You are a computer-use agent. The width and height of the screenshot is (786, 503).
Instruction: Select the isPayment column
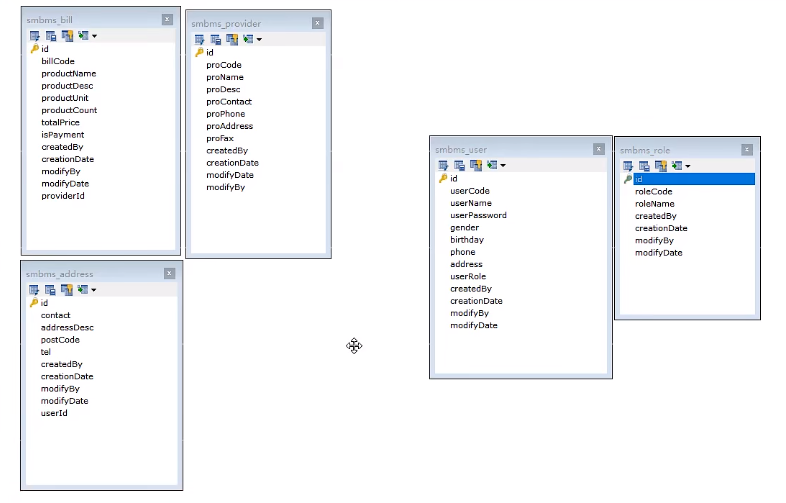(x=63, y=135)
